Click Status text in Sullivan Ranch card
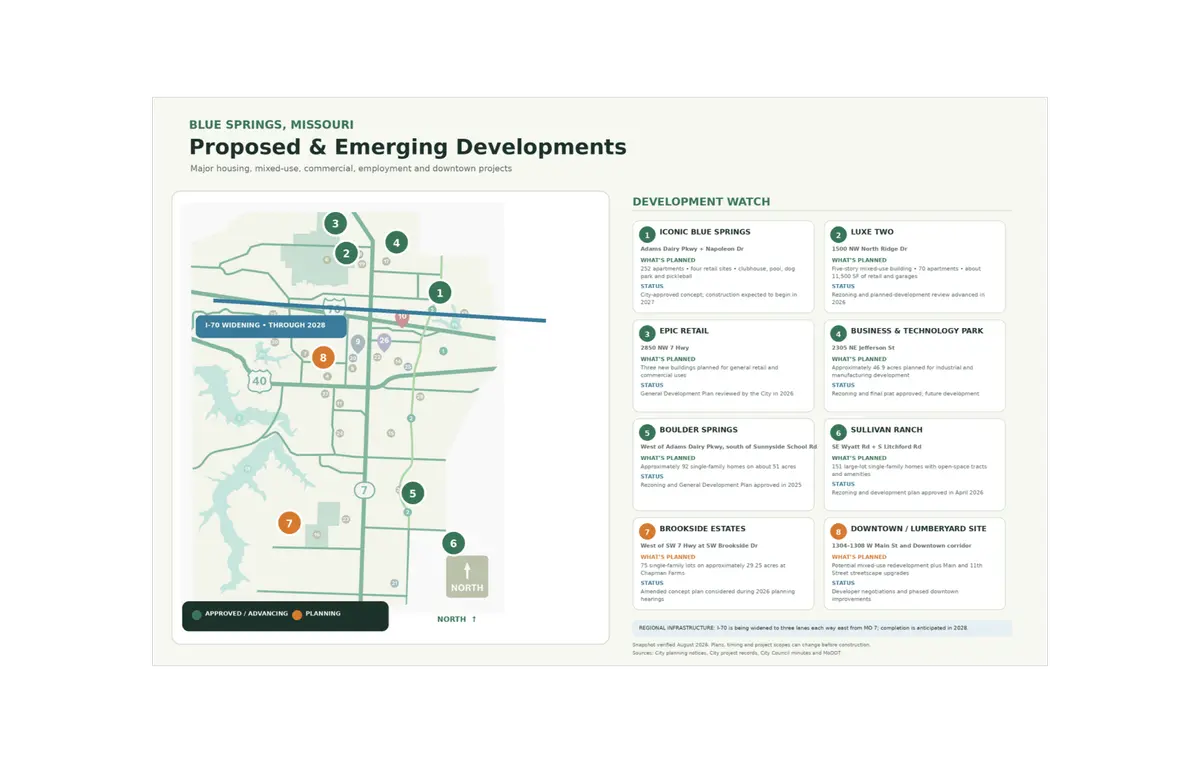Screen dimensions: 1200x763 (x=907, y=493)
